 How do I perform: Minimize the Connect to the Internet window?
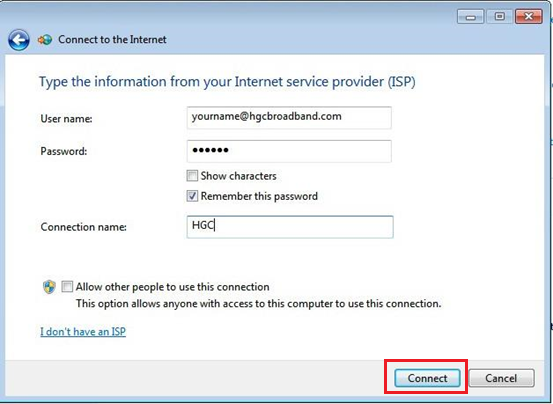coord(470,17)
